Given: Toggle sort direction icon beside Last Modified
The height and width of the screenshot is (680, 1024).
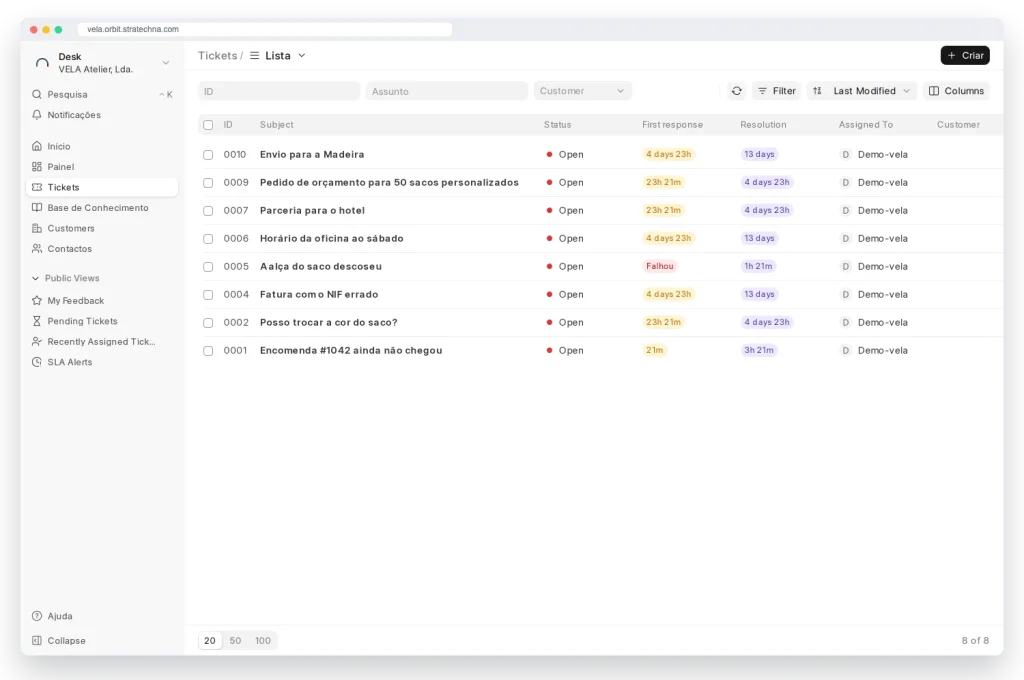Looking at the screenshot, I should (x=817, y=91).
